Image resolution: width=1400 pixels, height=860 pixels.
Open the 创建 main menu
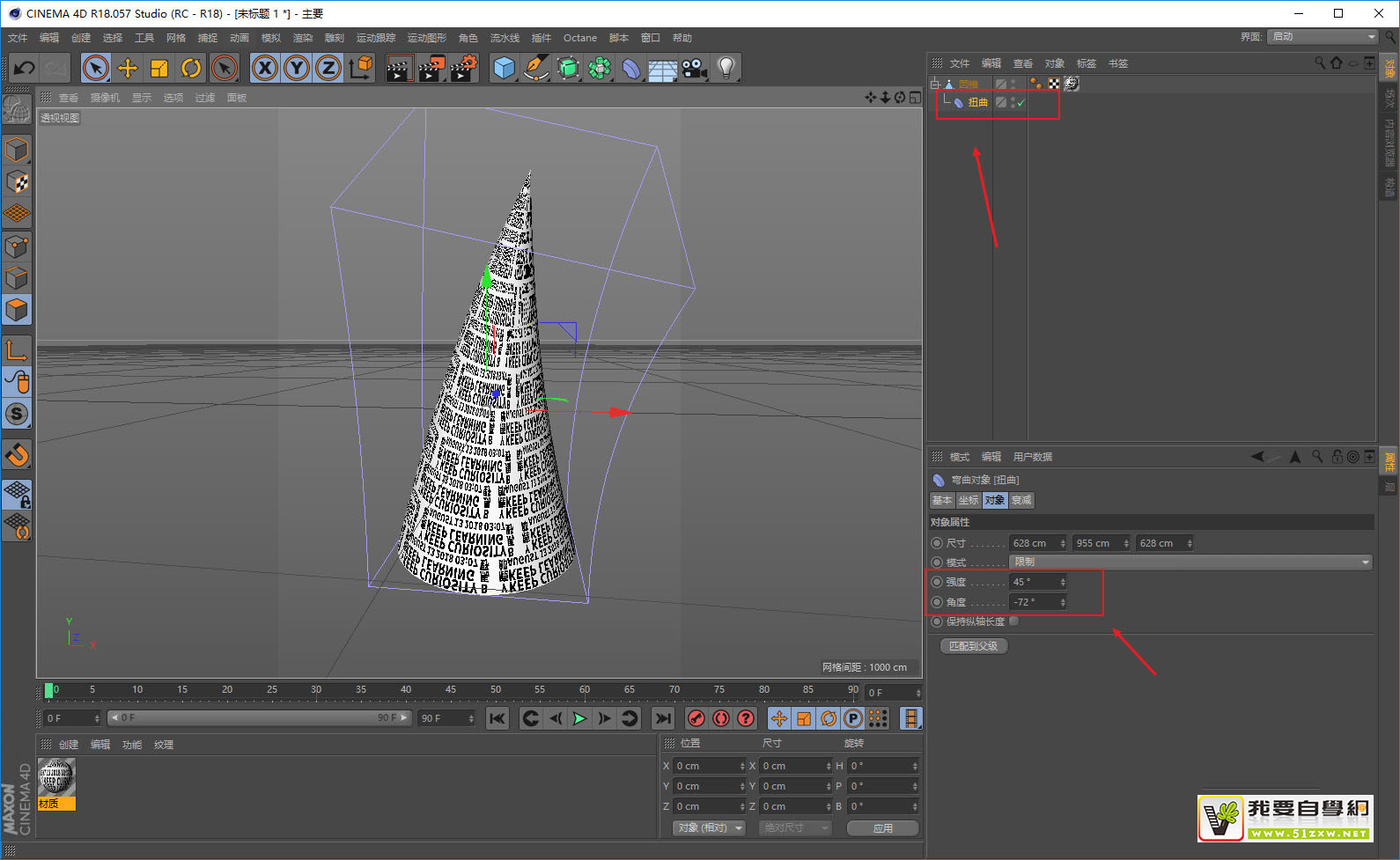pos(81,38)
